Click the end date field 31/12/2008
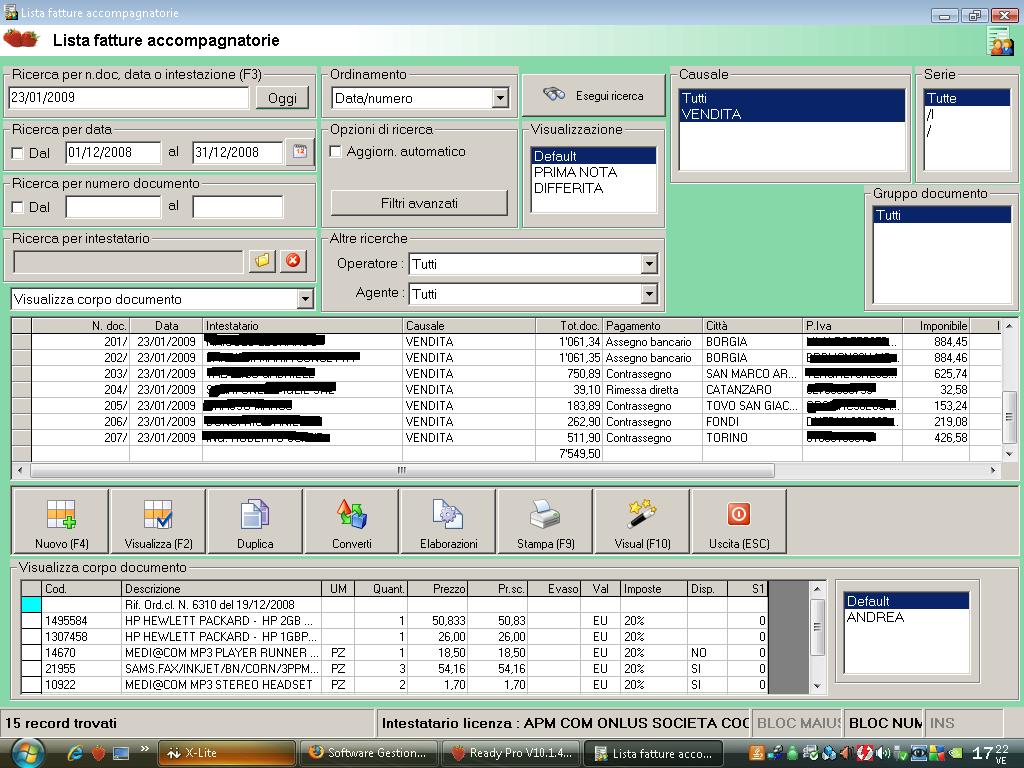This screenshot has width=1024, height=768. point(238,153)
